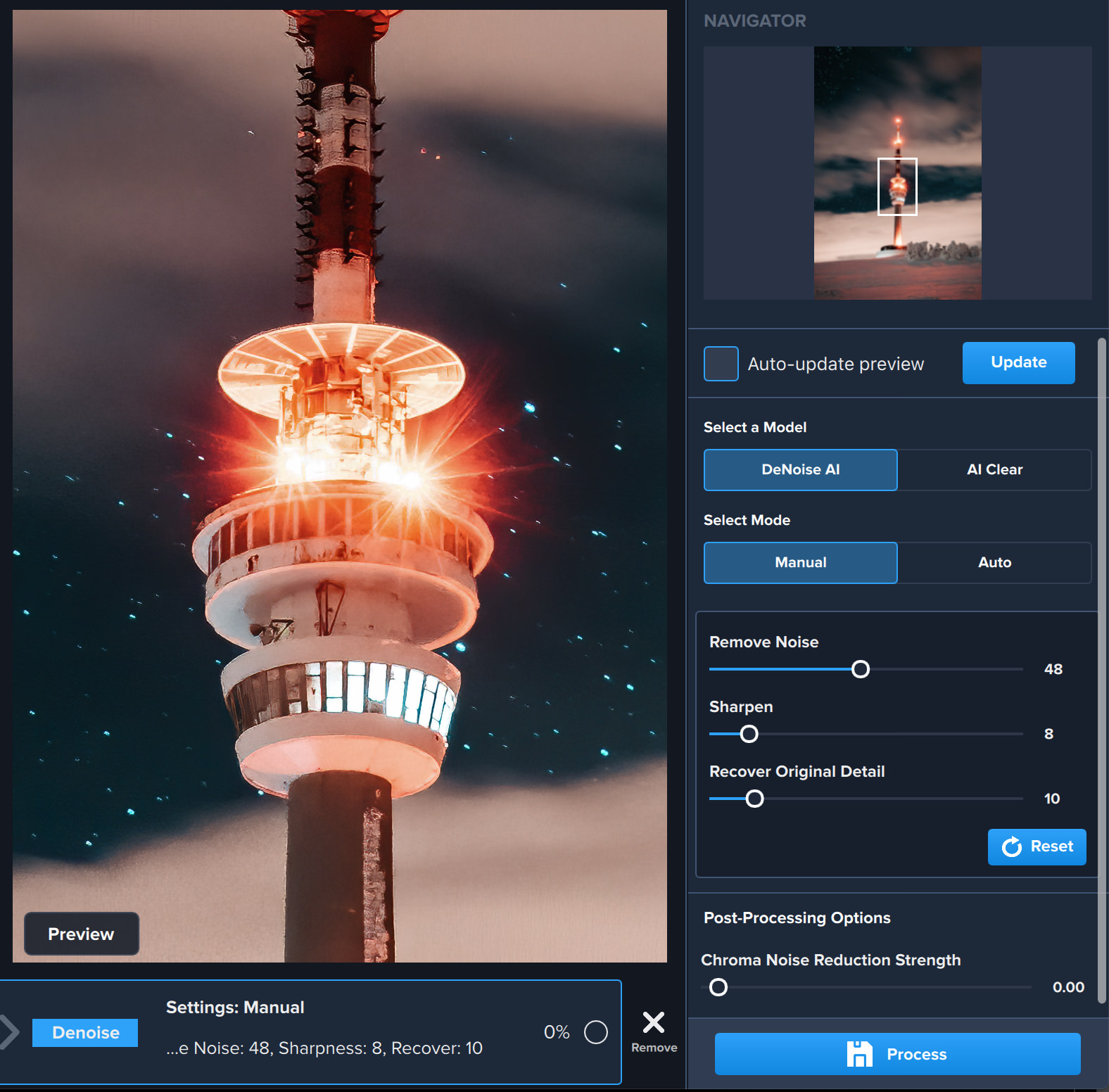Click the Sharpen slider handle
Image resolution: width=1109 pixels, height=1092 pixels.
click(749, 734)
